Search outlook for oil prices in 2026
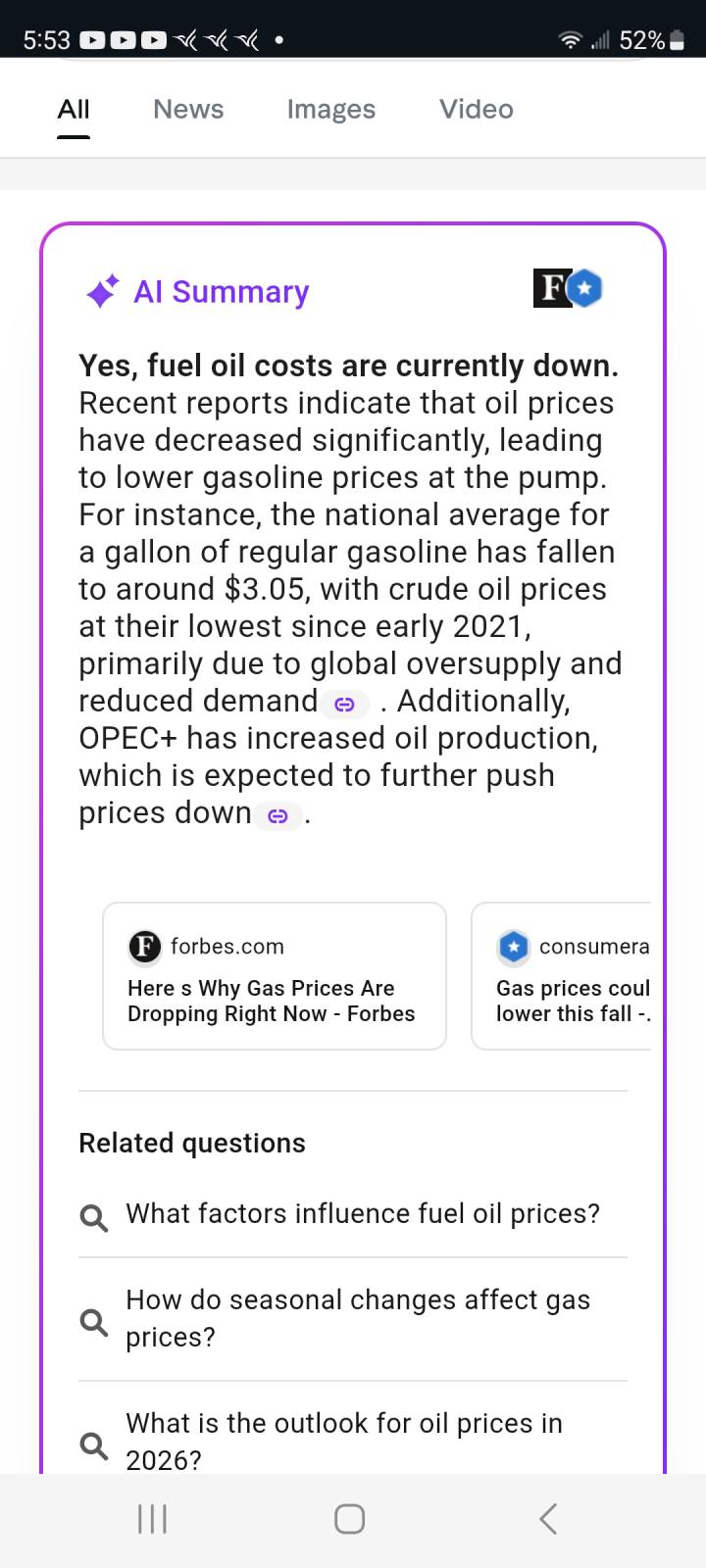This screenshot has width=706, height=1568. pyautogui.click(x=344, y=1441)
